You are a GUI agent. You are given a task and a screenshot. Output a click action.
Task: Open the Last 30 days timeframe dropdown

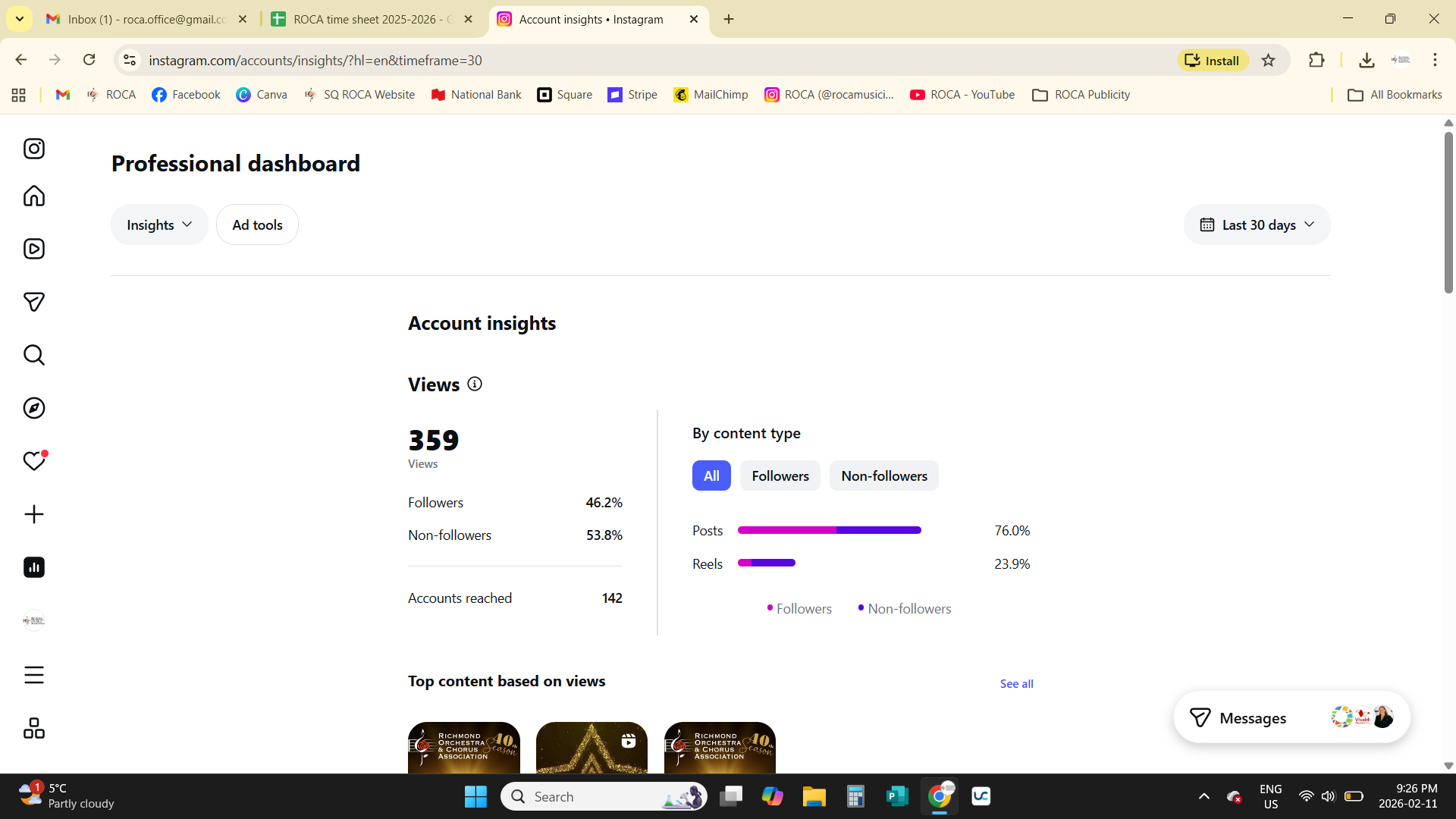point(1257,224)
